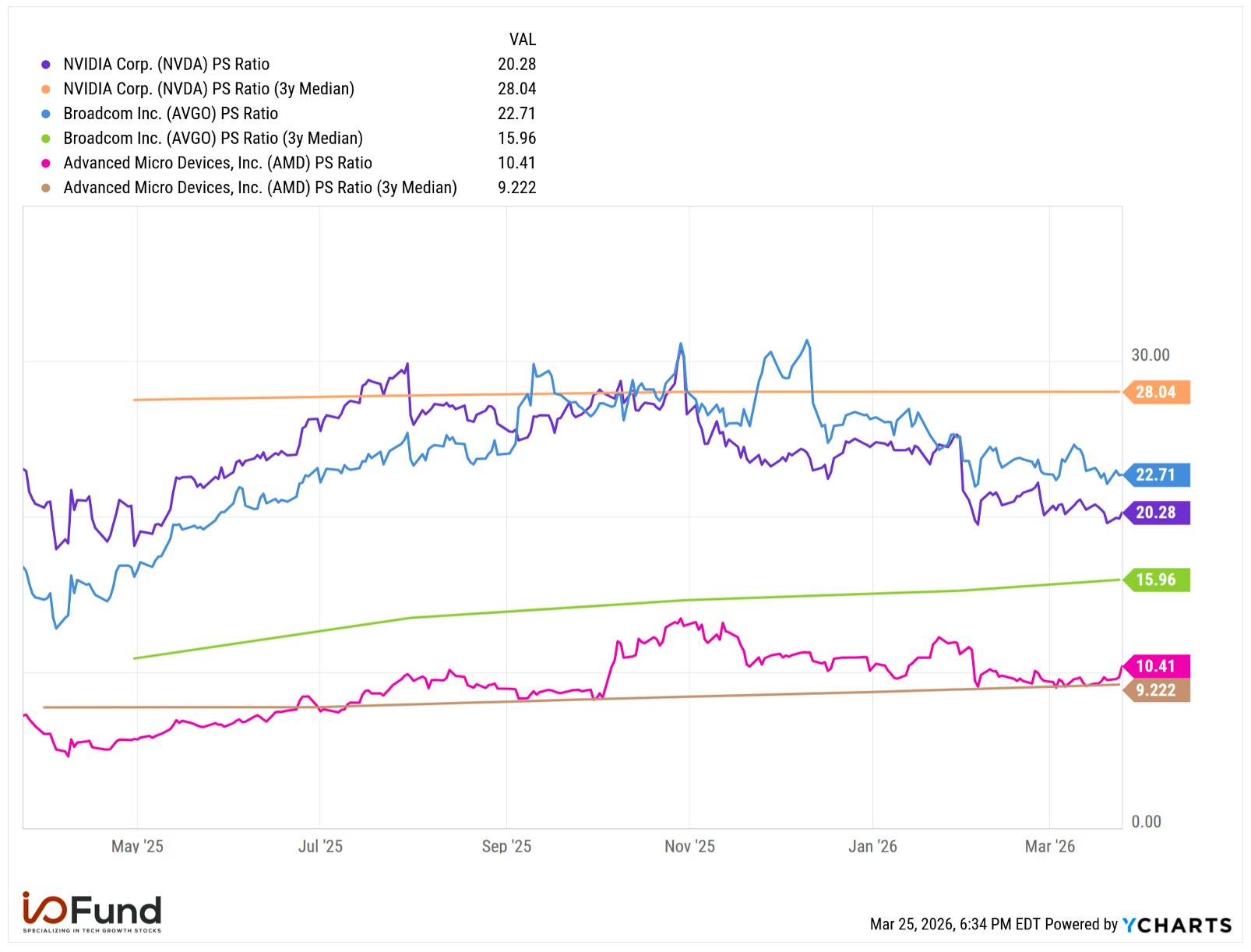Click the brown AMD 3y Median legend dot
1251x952 pixels.
(x=46, y=189)
